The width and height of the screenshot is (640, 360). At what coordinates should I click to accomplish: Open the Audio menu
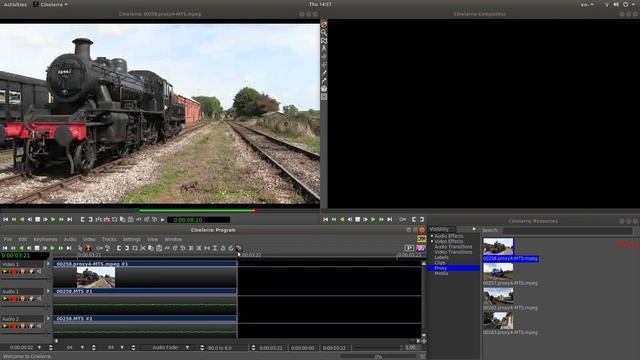(x=70, y=239)
